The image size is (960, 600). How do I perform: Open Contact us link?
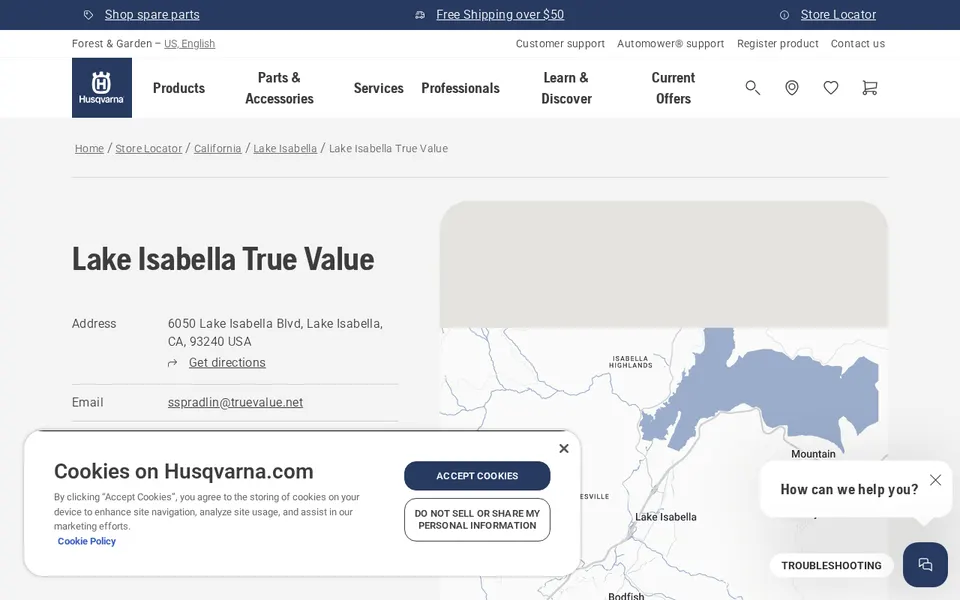pos(858,43)
